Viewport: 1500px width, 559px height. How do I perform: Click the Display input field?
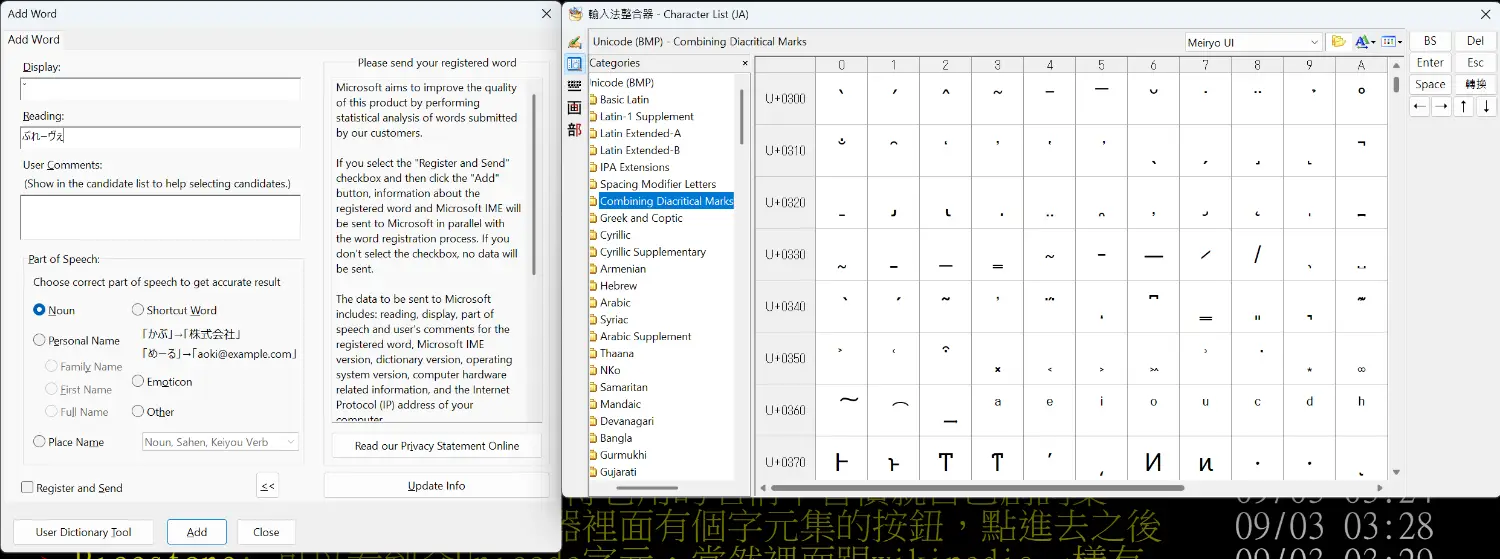(160, 89)
